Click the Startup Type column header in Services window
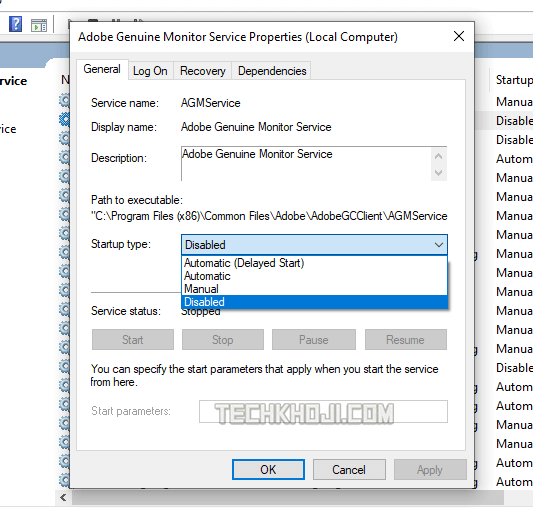This screenshot has width=533, height=508. coord(513,80)
